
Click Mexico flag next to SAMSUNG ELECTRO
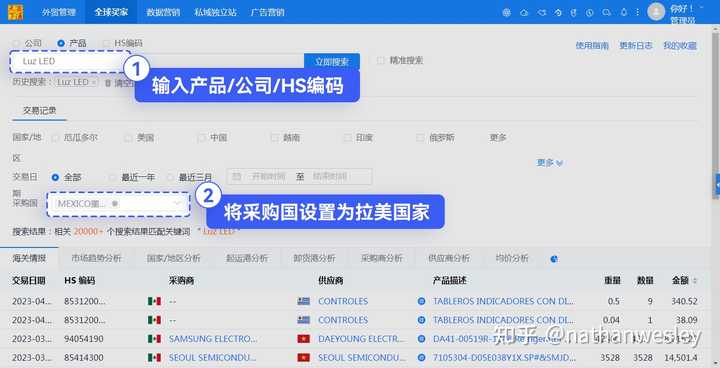pyautogui.click(x=154, y=339)
